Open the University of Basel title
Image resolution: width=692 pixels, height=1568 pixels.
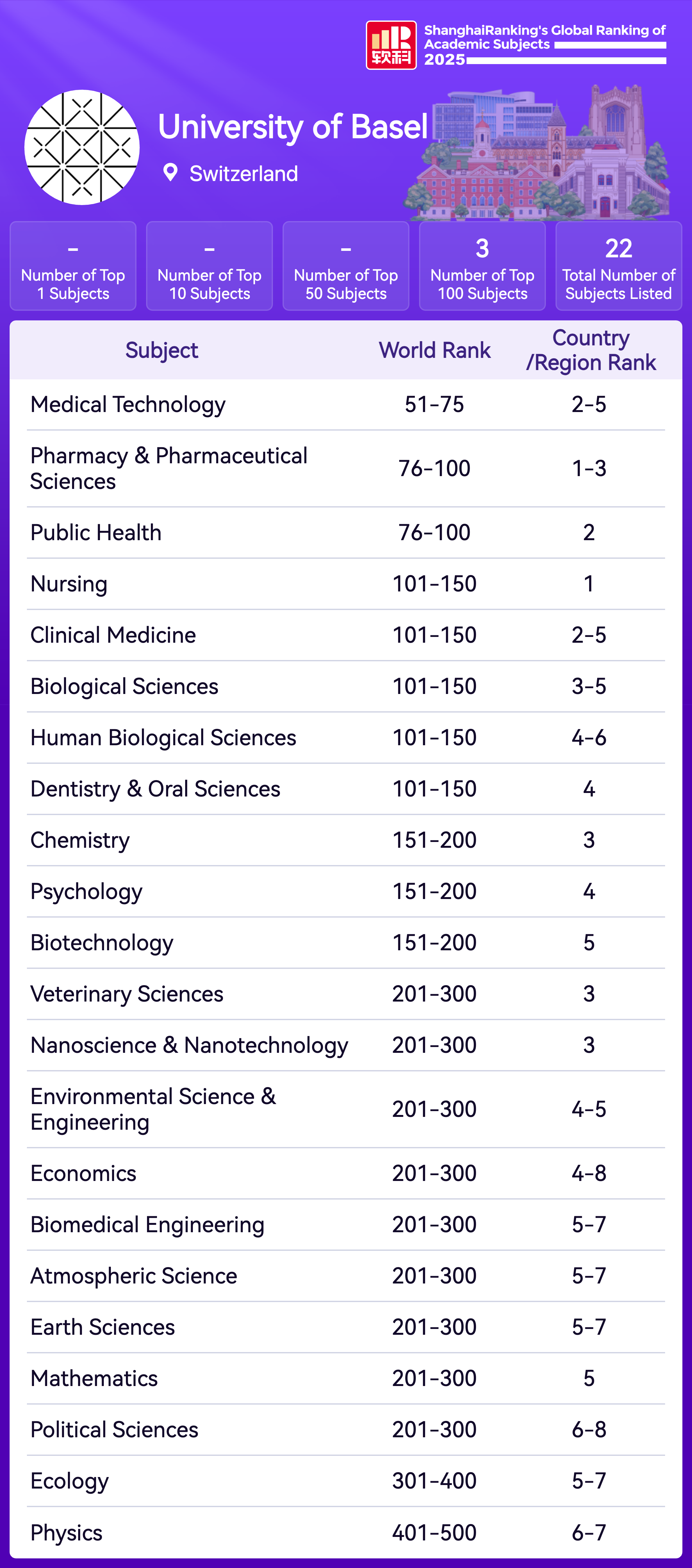(293, 127)
